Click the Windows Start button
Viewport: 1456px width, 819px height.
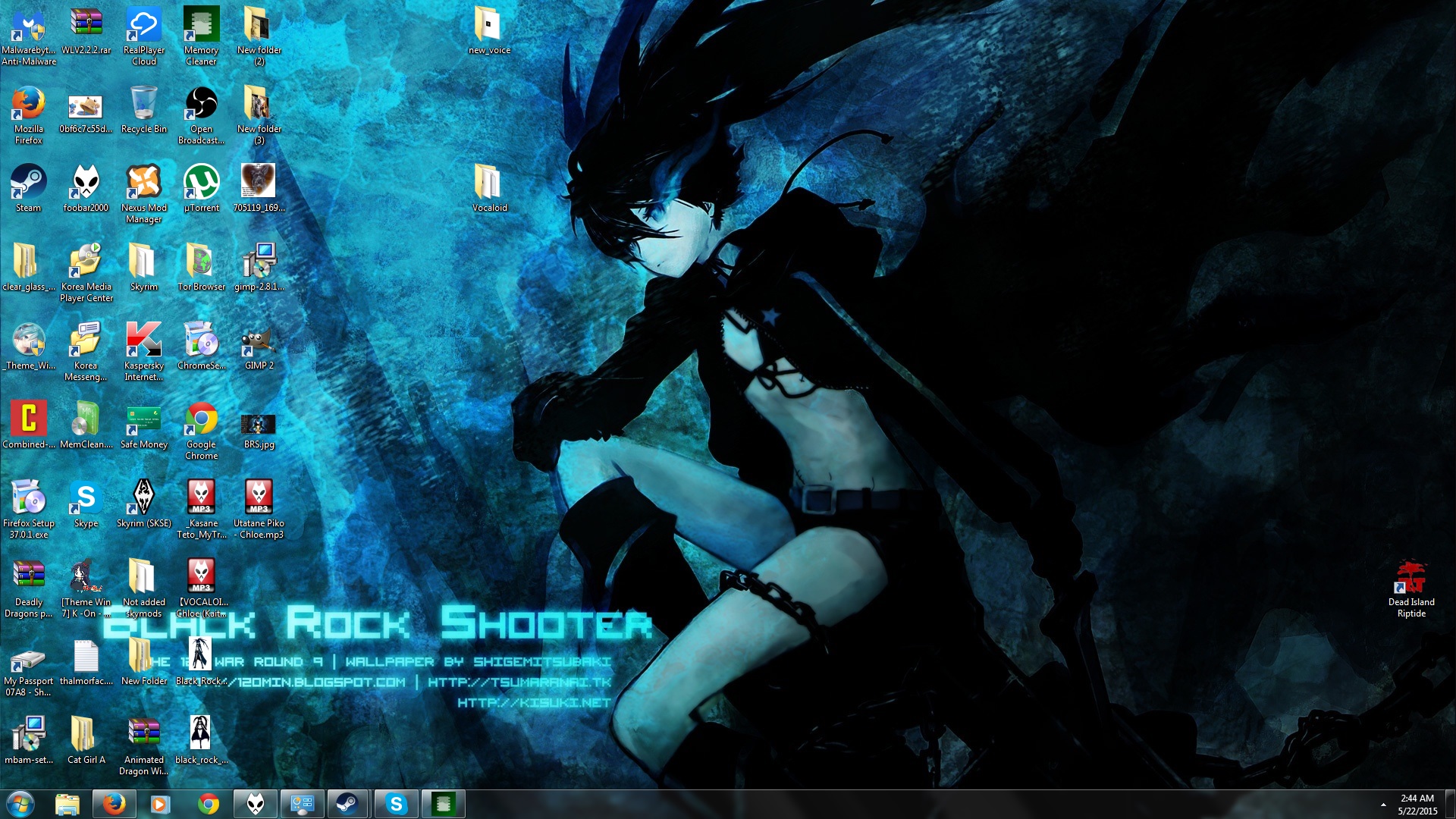tap(20, 804)
